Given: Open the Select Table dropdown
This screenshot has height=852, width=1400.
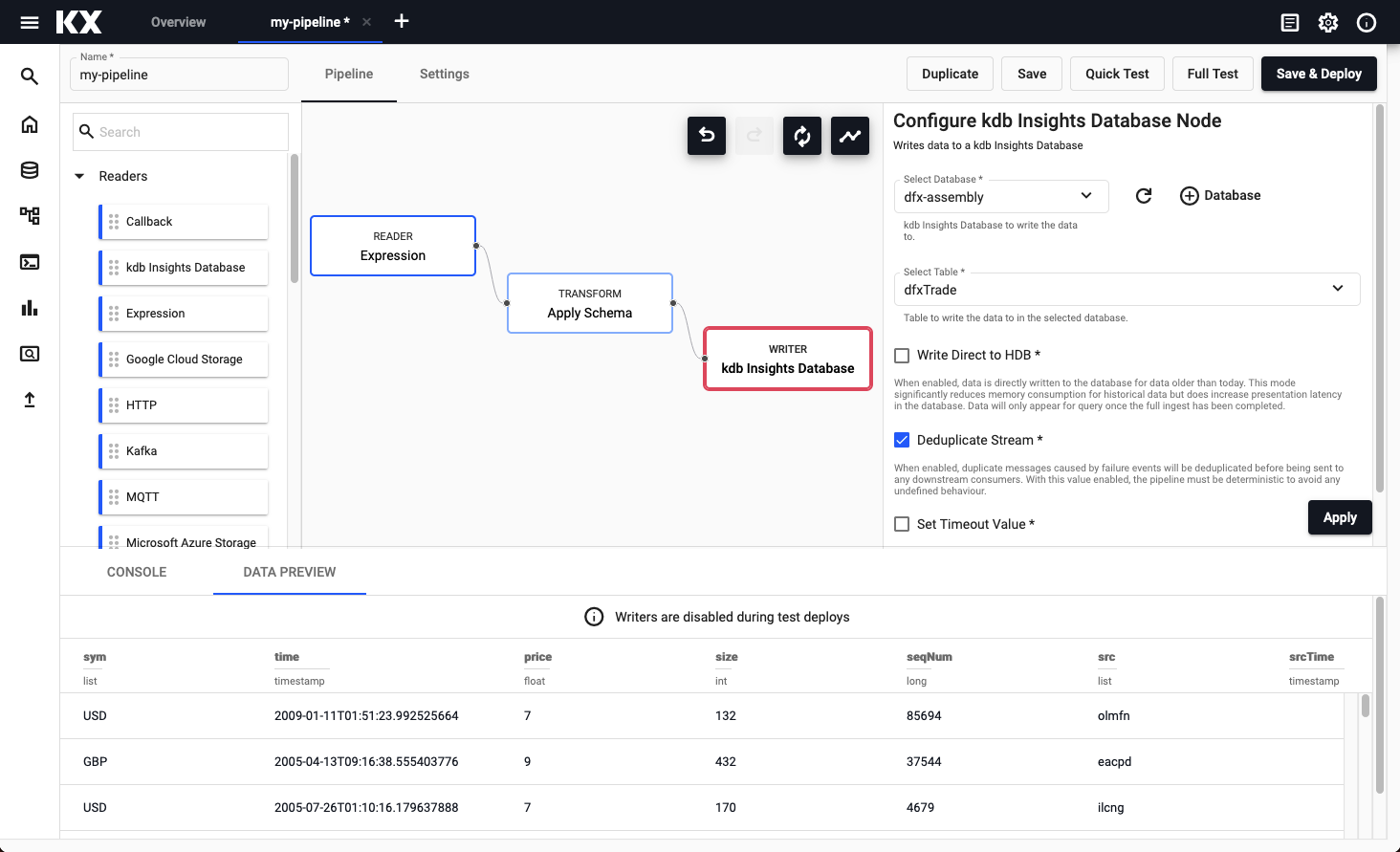Looking at the screenshot, I should (1127, 289).
